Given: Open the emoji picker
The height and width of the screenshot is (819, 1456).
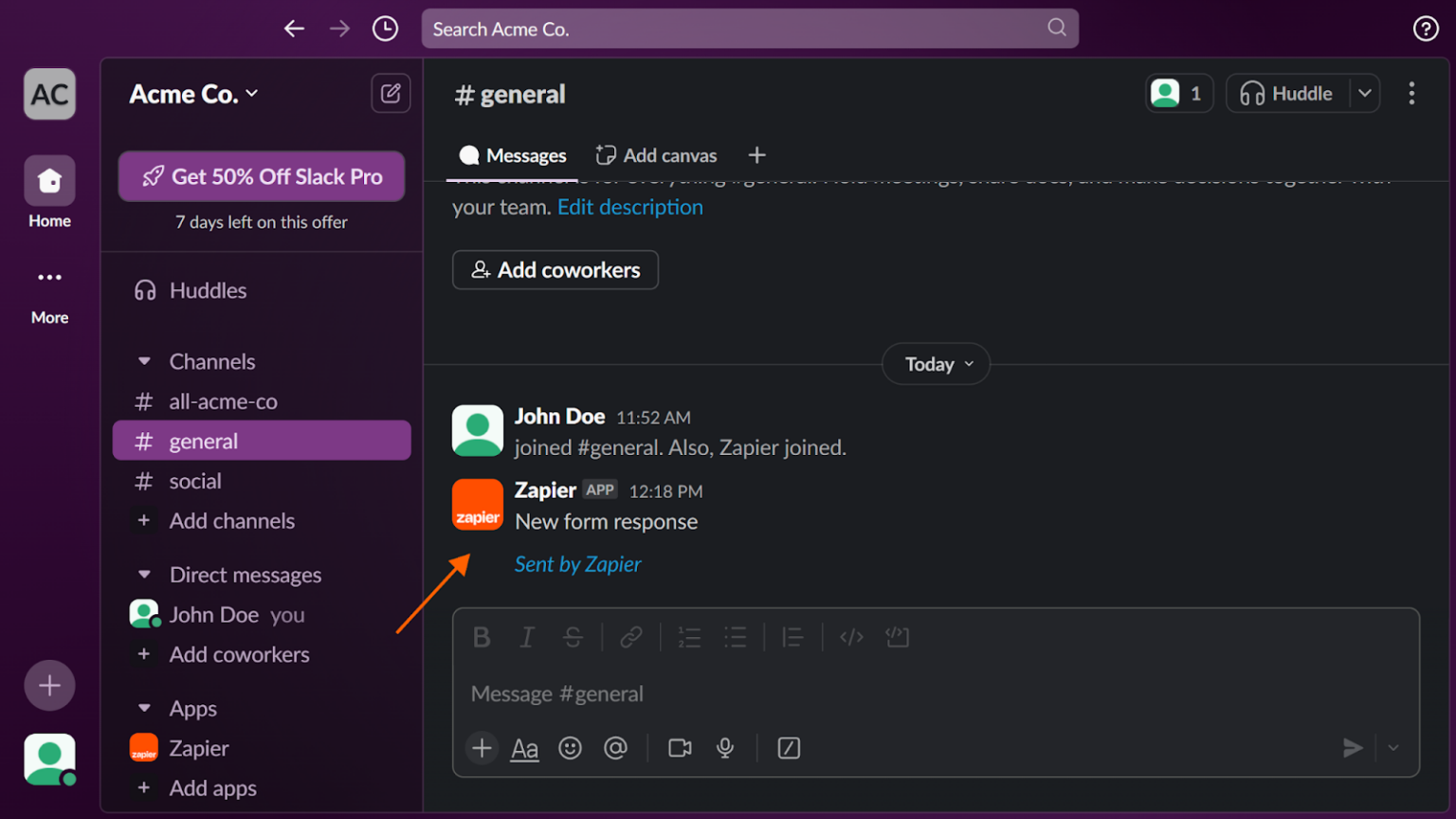Looking at the screenshot, I should 570,748.
